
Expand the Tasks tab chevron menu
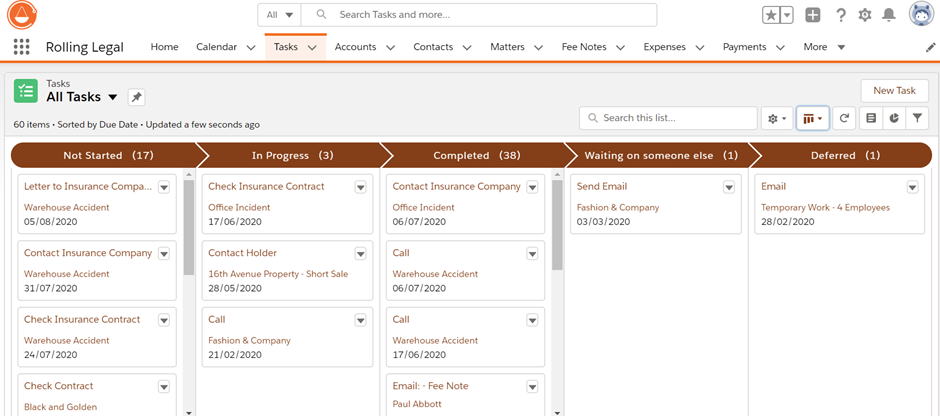coord(312,47)
